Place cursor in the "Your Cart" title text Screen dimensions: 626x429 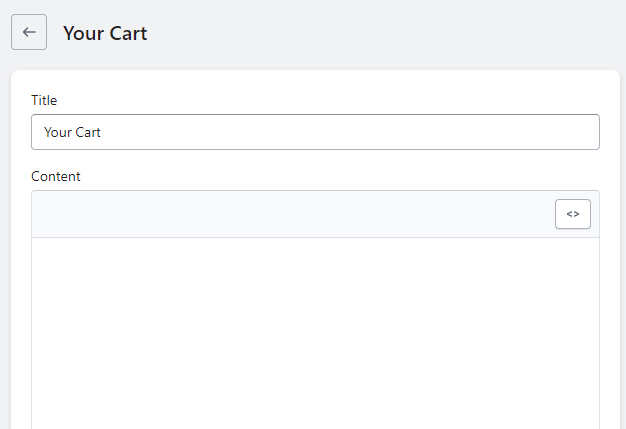73,132
